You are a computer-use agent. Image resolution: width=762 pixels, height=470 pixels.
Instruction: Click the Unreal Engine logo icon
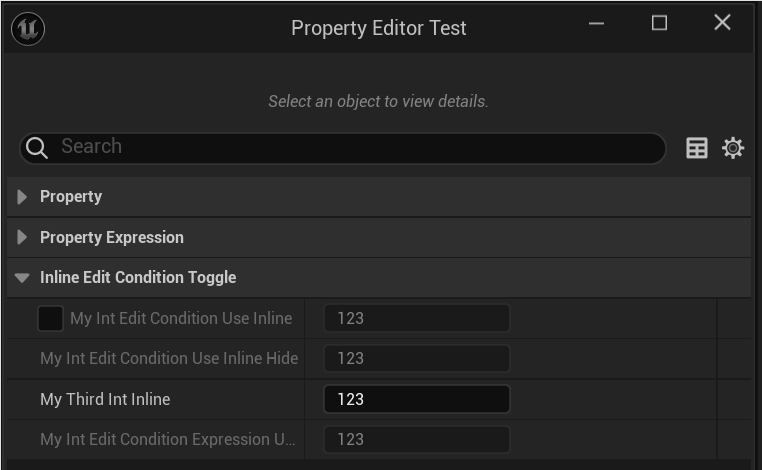point(28,29)
